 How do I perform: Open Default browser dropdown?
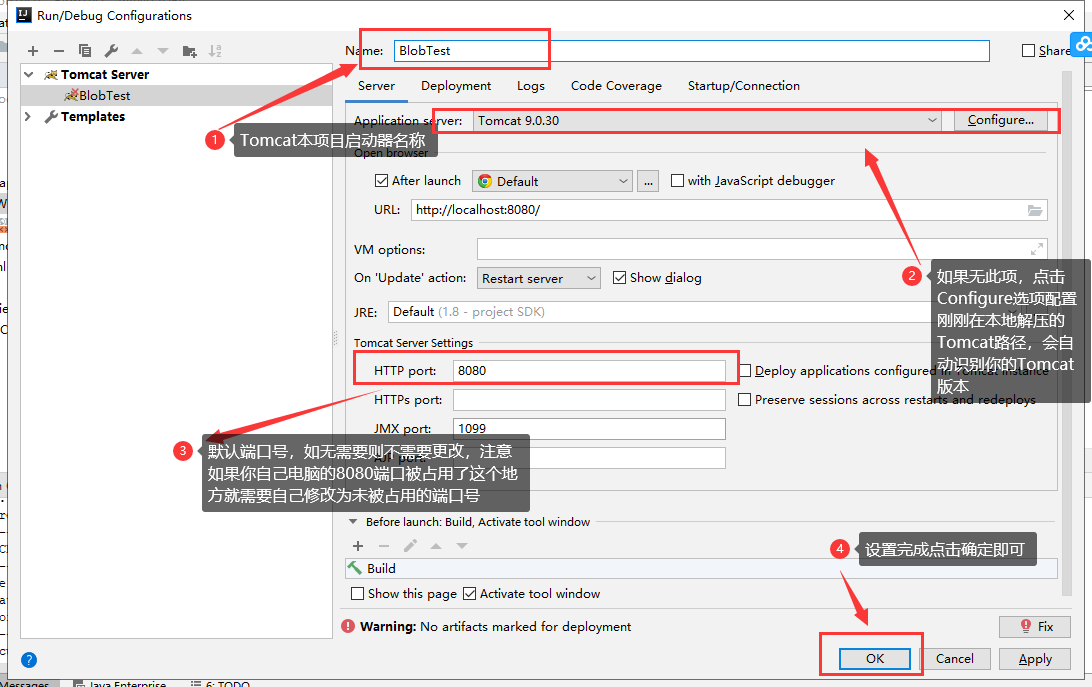552,181
